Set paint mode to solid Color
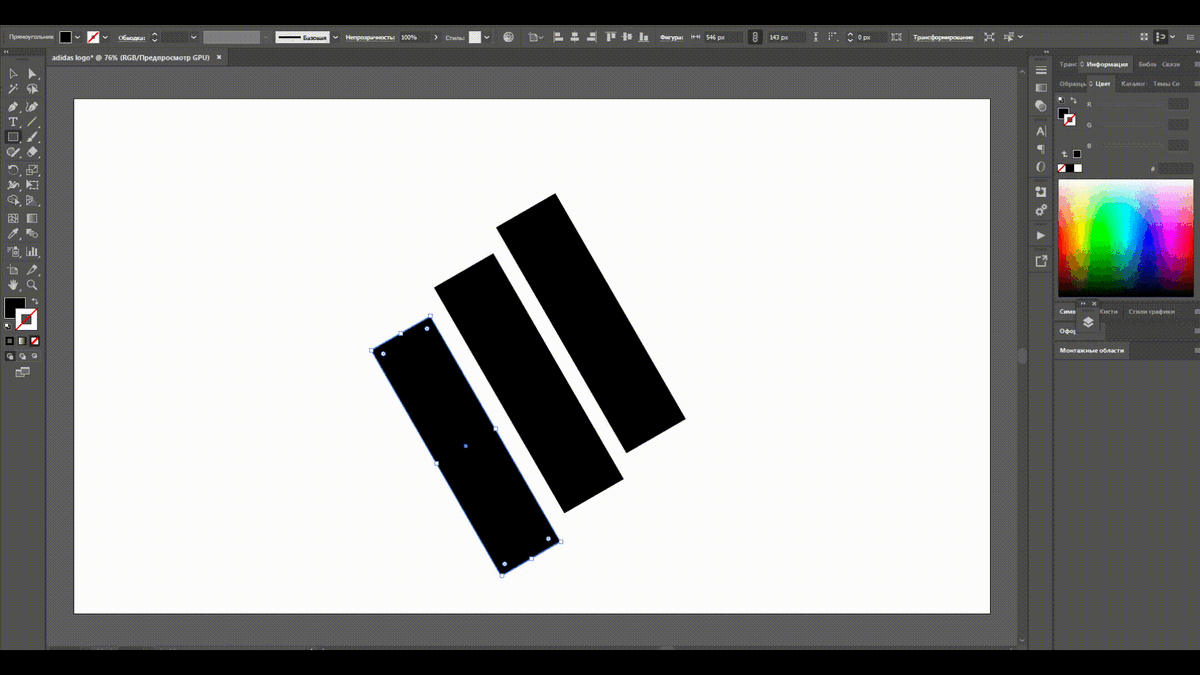Image resolution: width=1200 pixels, height=675 pixels. pyautogui.click(x=10, y=341)
